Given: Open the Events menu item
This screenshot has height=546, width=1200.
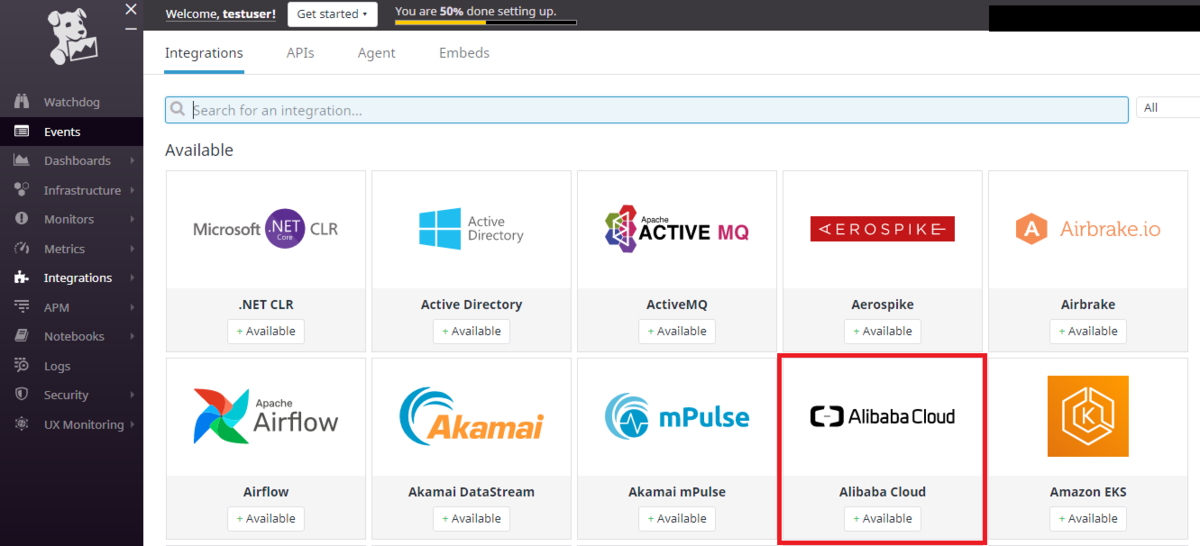Looking at the screenshot, I should 72,131.
